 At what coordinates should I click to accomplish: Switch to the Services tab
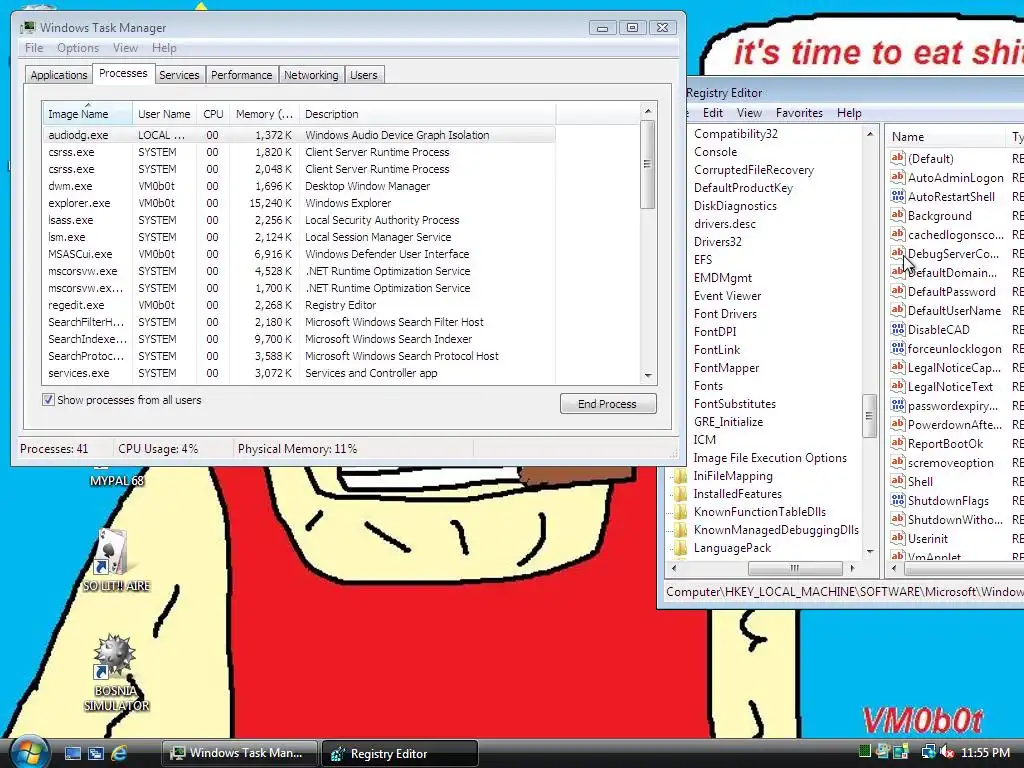(179, 75)
